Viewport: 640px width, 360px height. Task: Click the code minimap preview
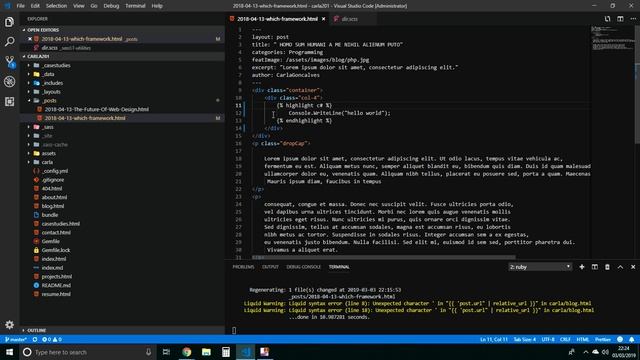pyautogui.click(x=612, y=39)
